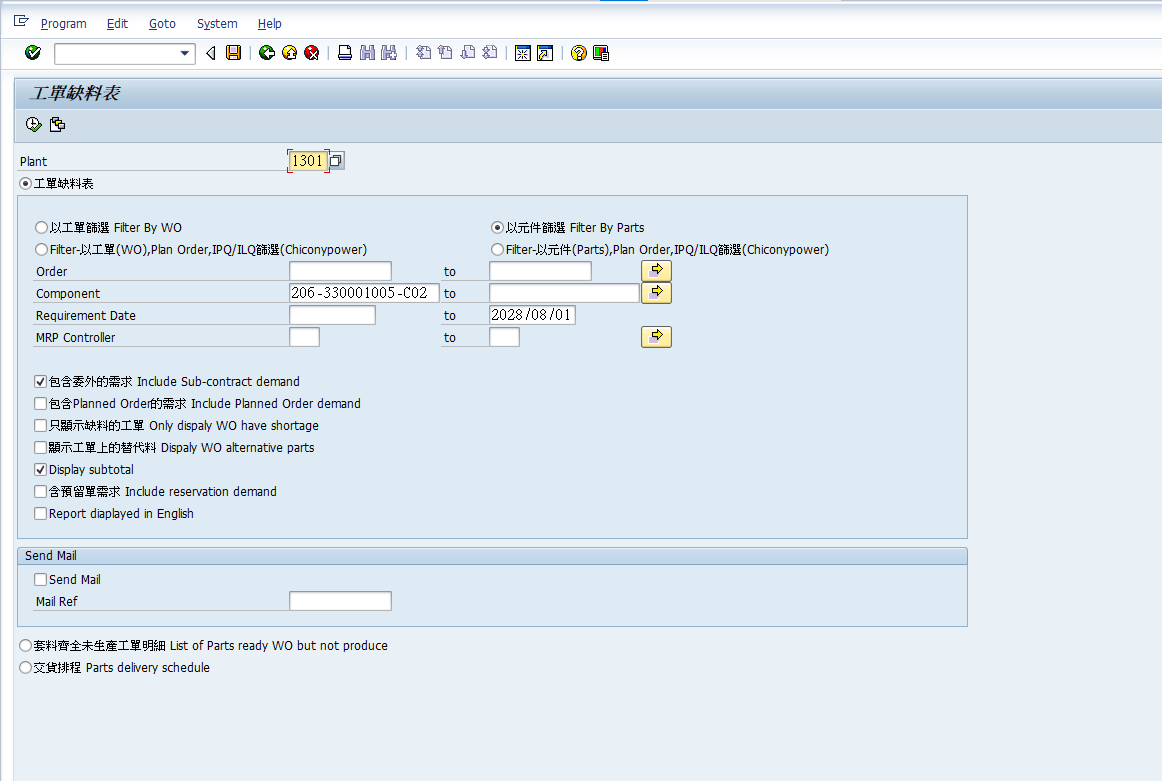This screenshot has height=781, width=1162.
Task: Enable Include Planned Order demand checkbox
Action: coord(41,404)
